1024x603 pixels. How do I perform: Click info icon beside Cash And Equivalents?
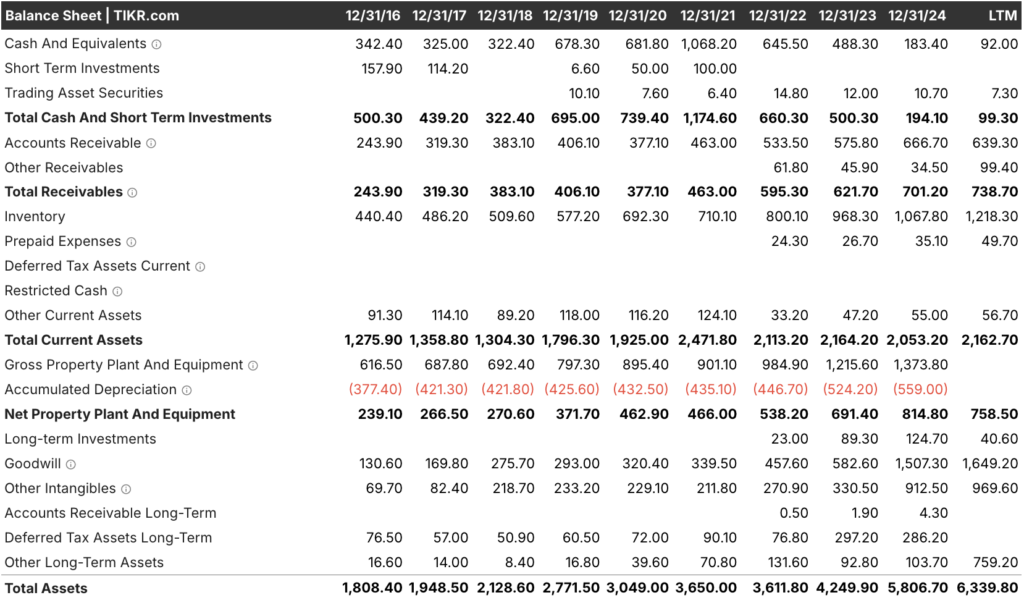coord(156,44)
